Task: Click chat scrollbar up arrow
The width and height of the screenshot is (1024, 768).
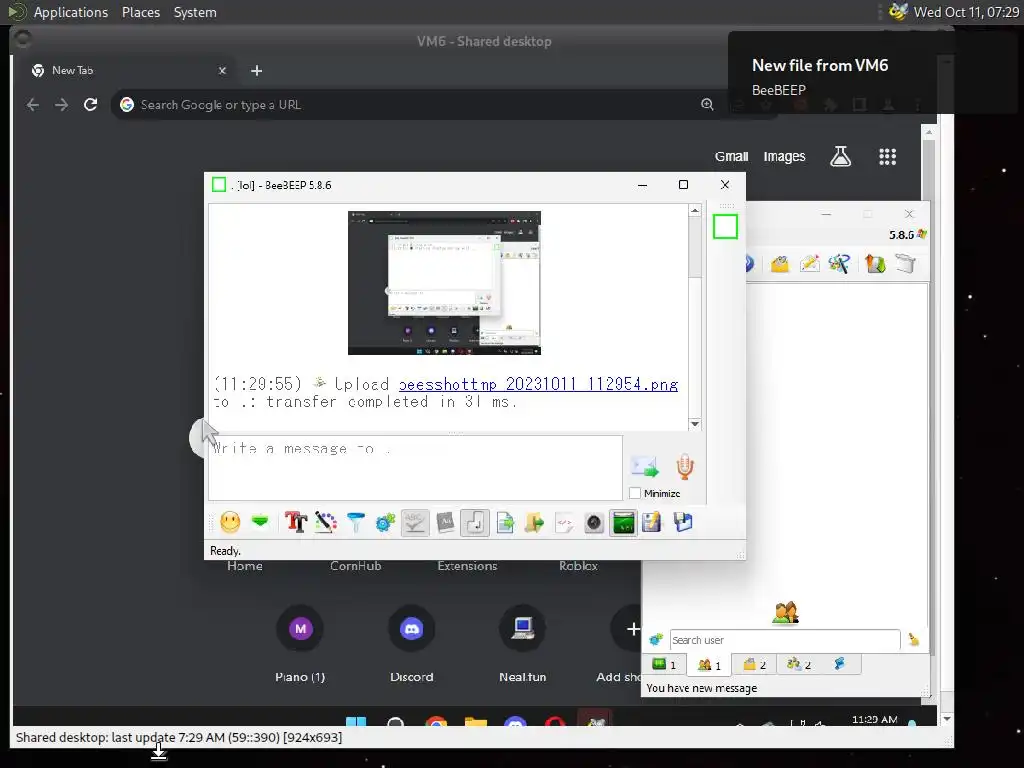Action: pyautogui.click(x=695, y=210)
